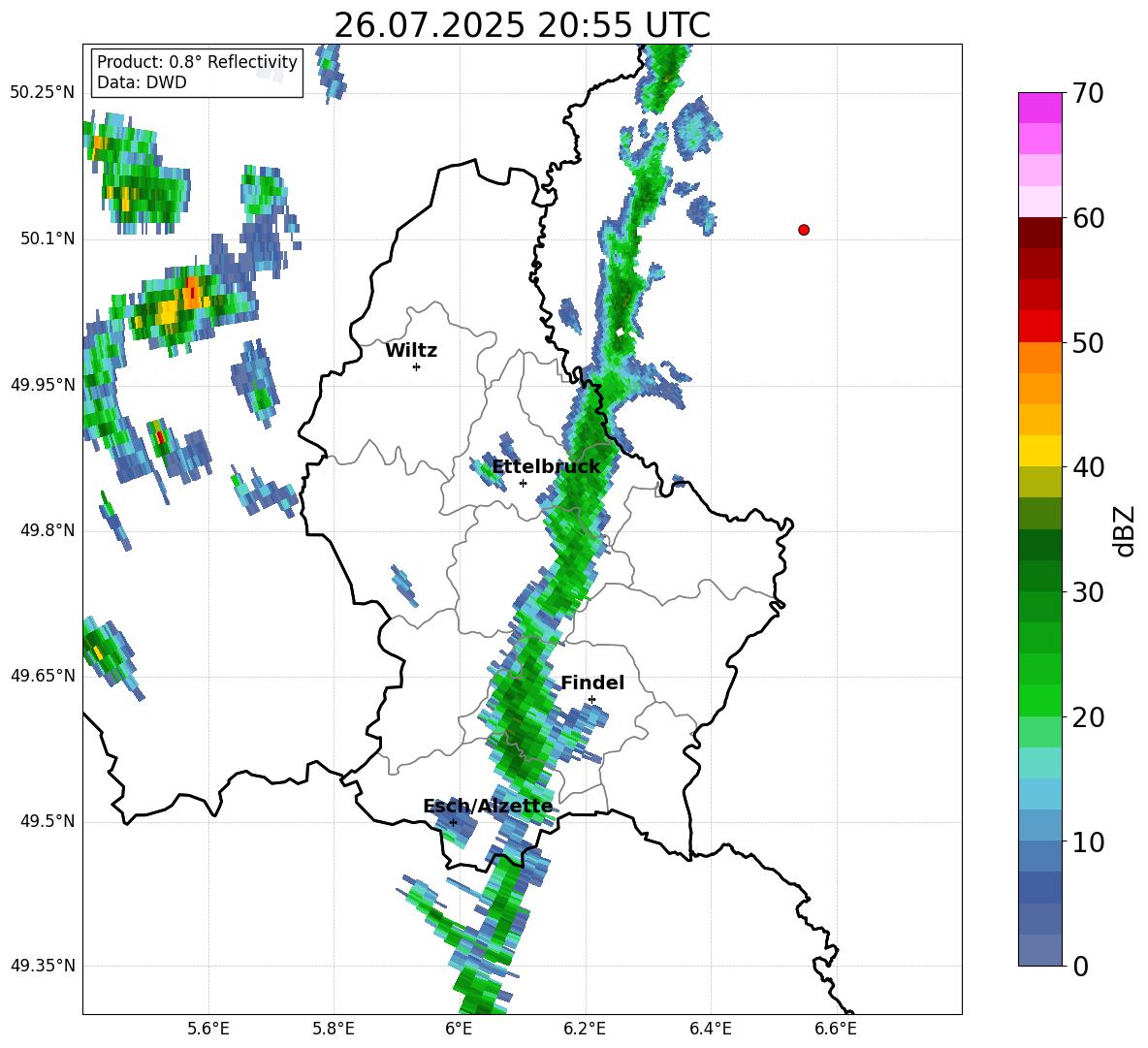
Task: Click the dark blue colorbar segment below 10
Action: click(1039, 887)
